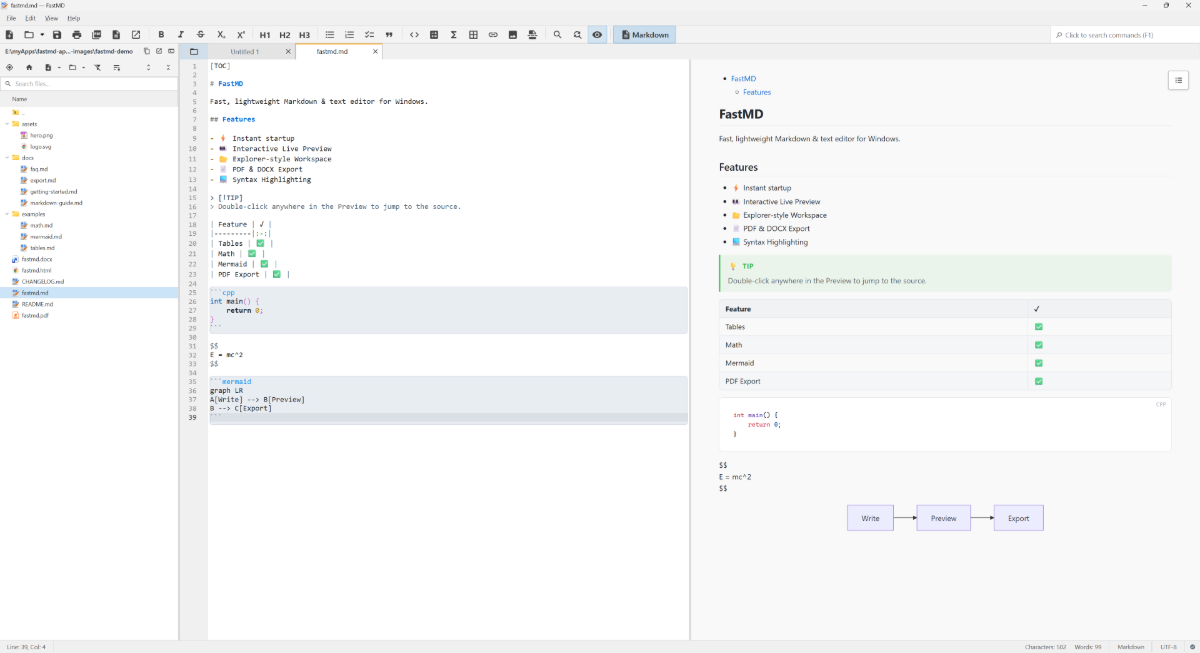Click the save all icon beside print
This screenshot has height=653, width=1200.
[97, 35]
